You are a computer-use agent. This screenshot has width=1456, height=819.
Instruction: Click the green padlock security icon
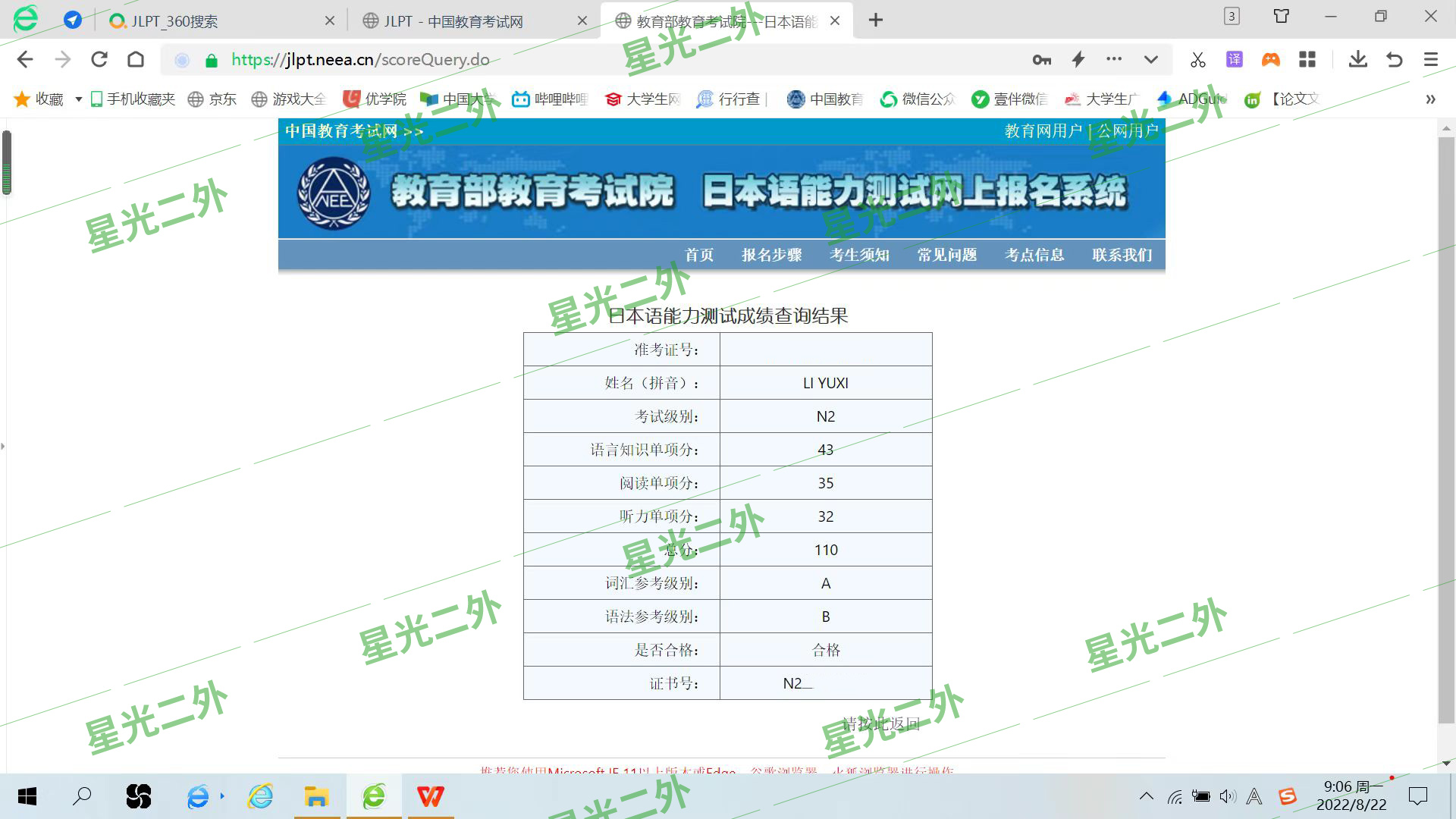click(x=212, y=61)
